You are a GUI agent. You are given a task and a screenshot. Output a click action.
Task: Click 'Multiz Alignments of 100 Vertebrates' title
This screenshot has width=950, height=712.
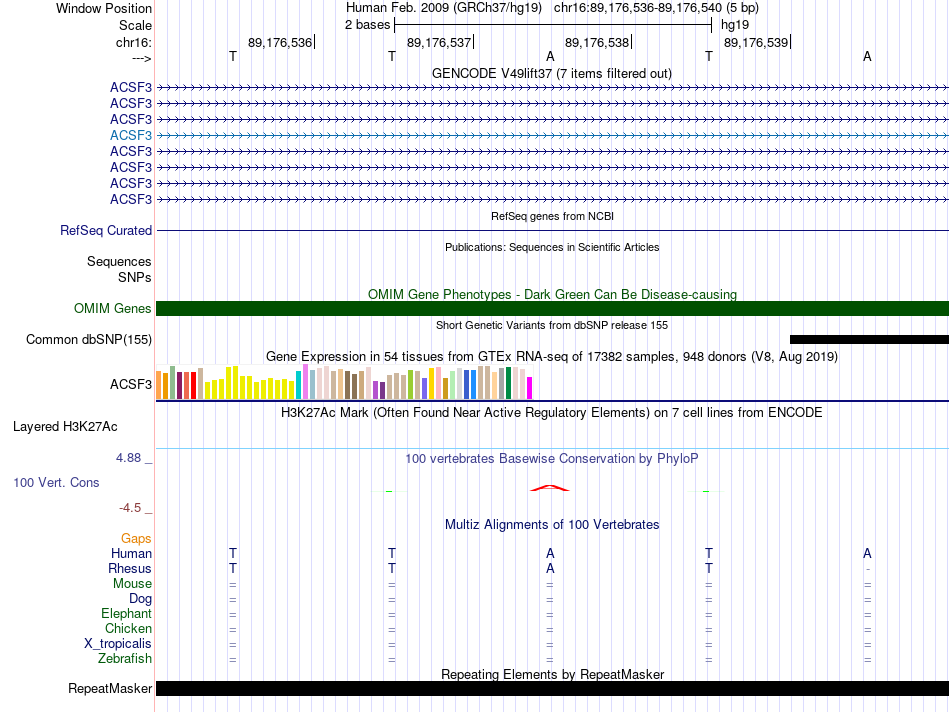552,525
